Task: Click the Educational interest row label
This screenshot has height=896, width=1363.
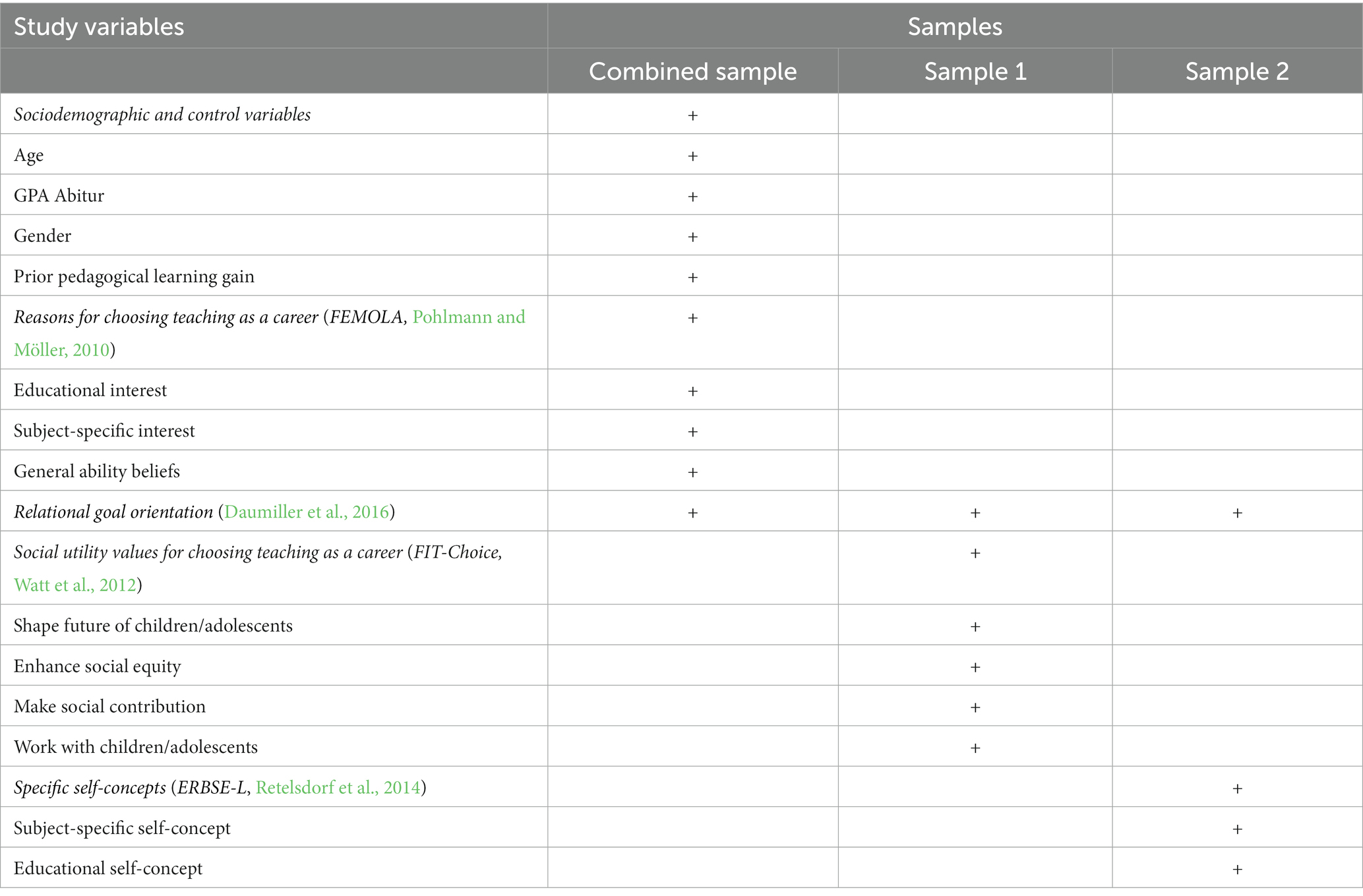Action: tap(90, 390)
